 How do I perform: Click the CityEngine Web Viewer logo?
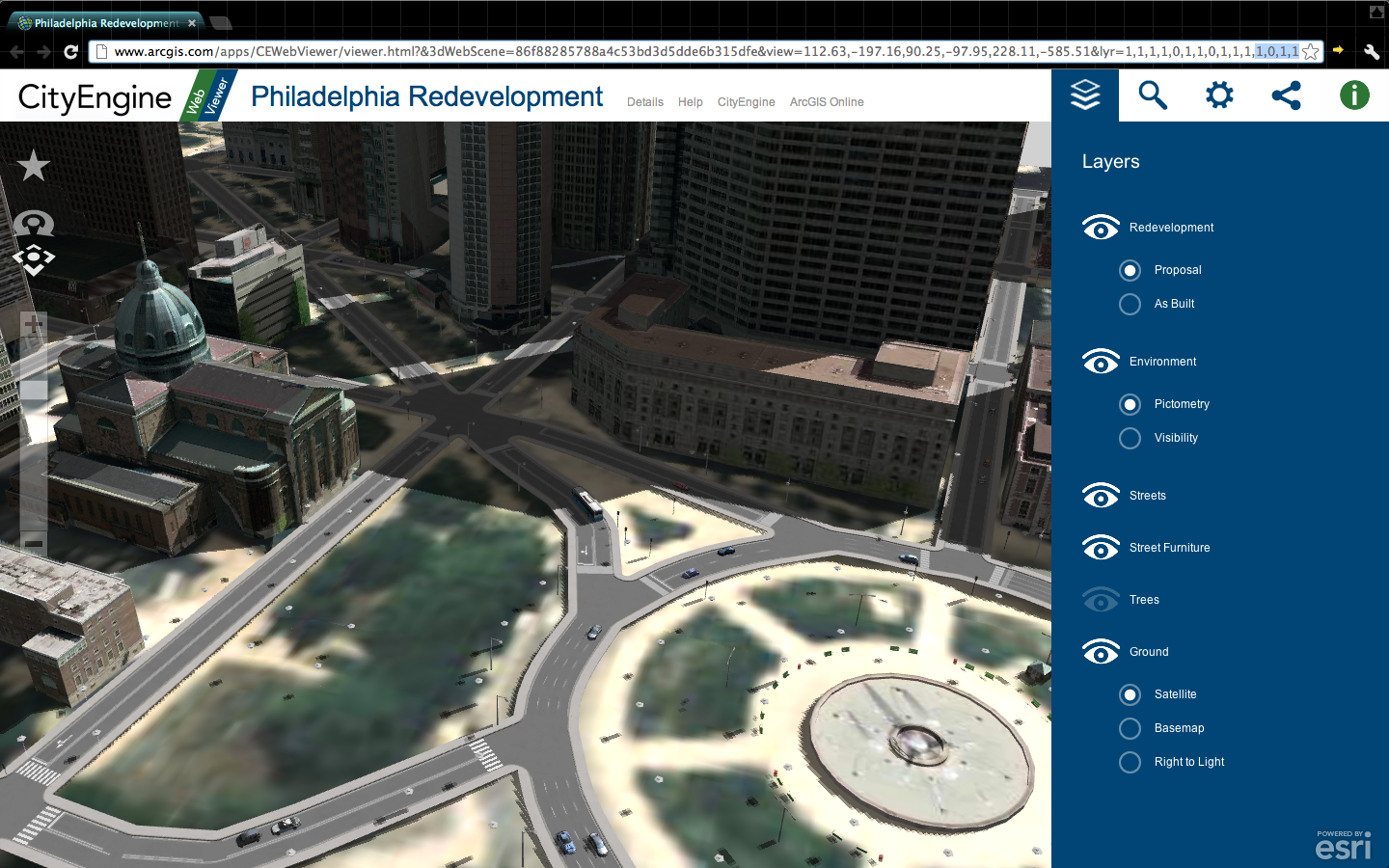pos(127,95)
